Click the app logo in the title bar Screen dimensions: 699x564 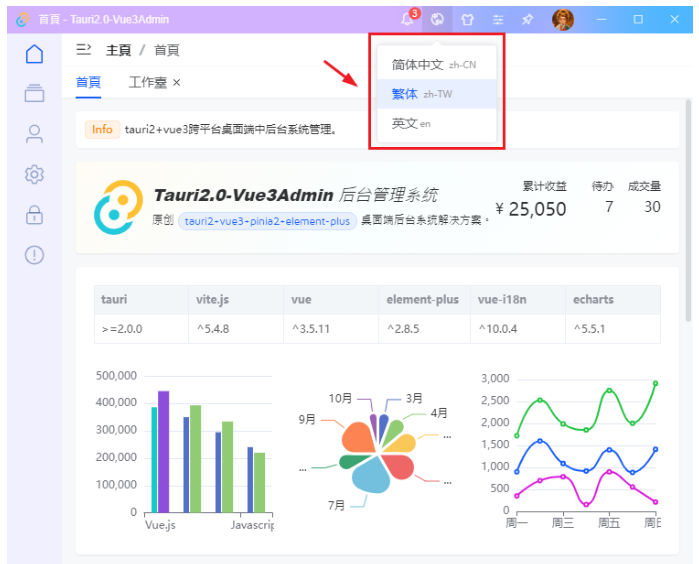click(x=22, y=20)
